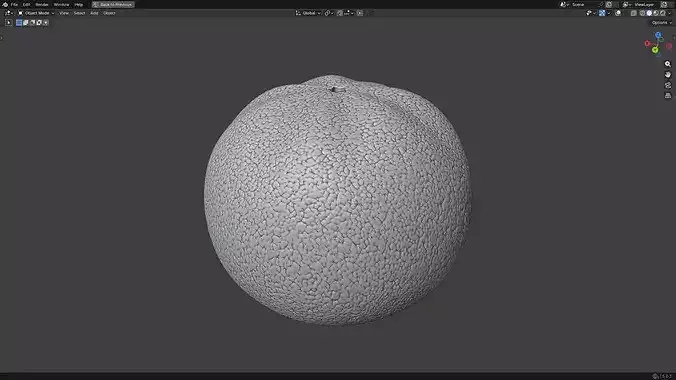
Task: Open the Options dropdown
Action: click(x=661, y=22)
